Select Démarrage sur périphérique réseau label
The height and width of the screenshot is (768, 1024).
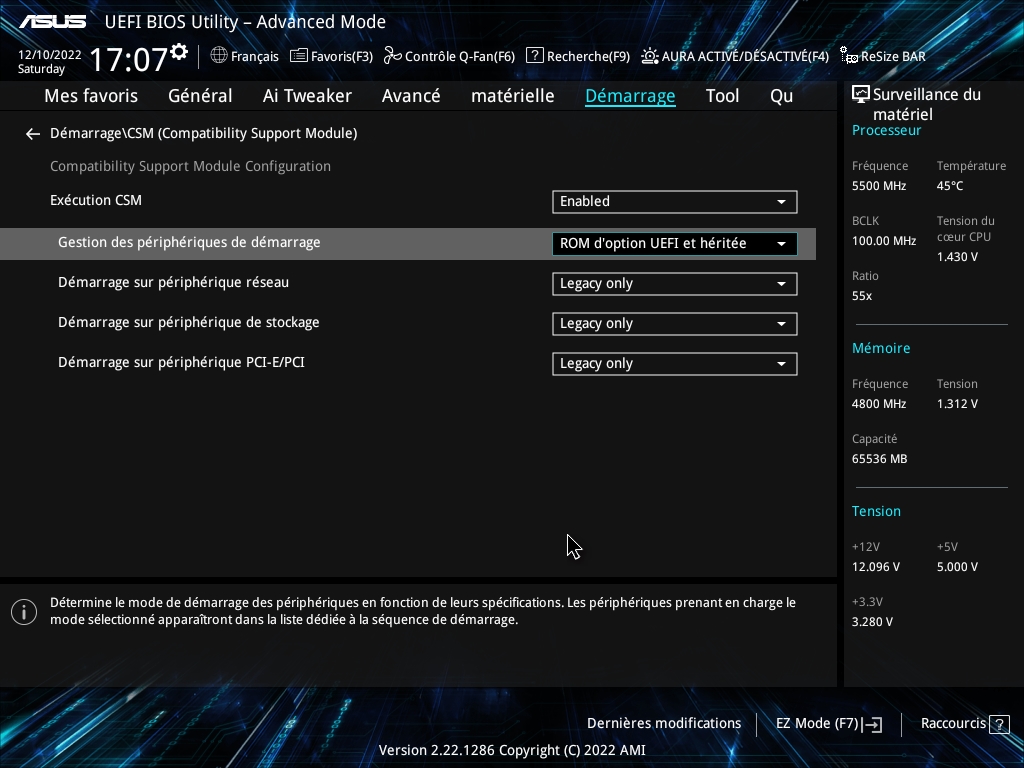coord(173,283)
